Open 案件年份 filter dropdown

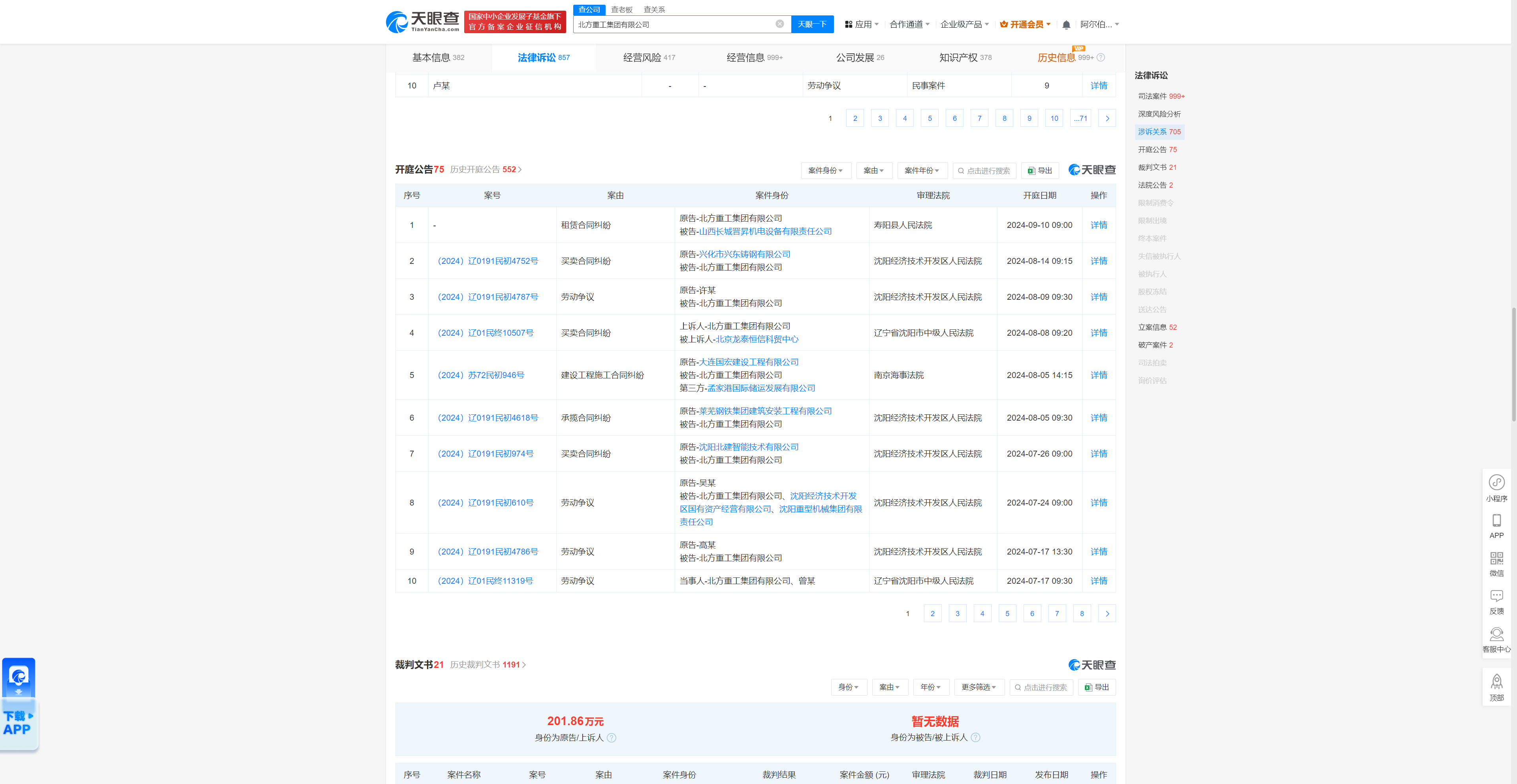(x=922, y=171)
